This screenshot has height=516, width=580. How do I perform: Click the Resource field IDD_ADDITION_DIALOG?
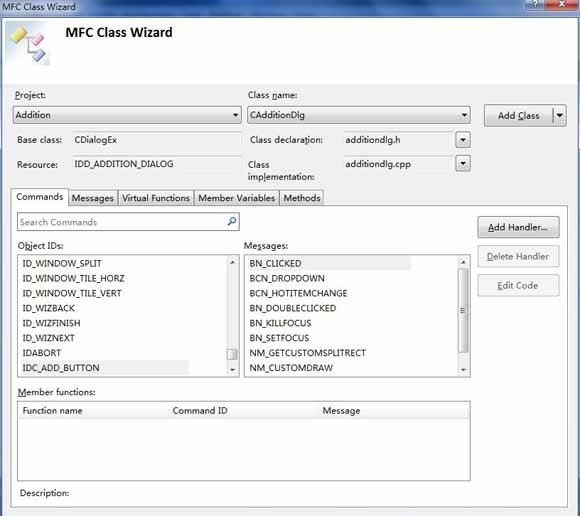pyautogui.click(x=156, y=164)
